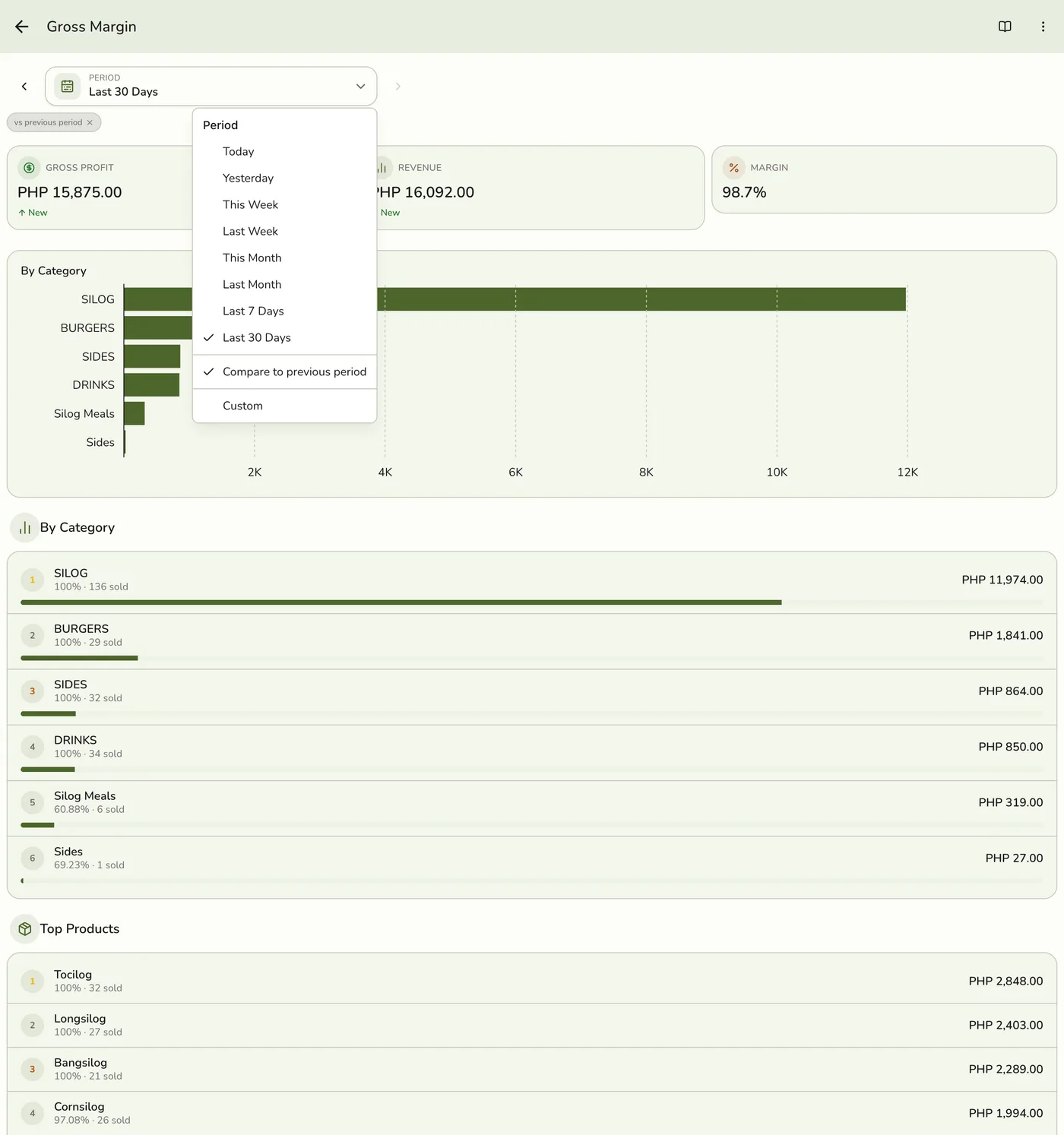Remove the 'vs previous period' chip
1064x1135 pixels.
[x=90, y=122]
